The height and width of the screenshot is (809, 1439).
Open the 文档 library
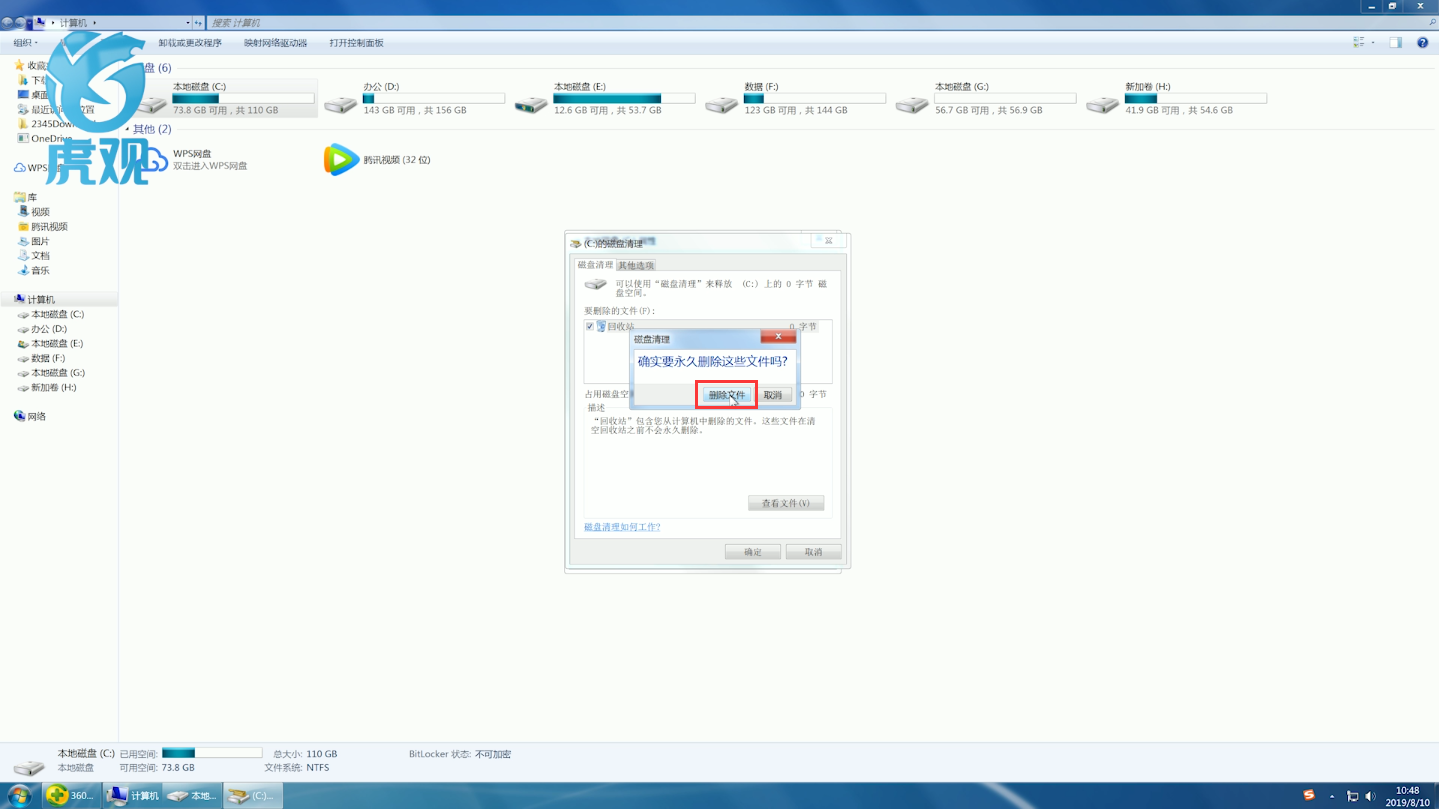34,256
